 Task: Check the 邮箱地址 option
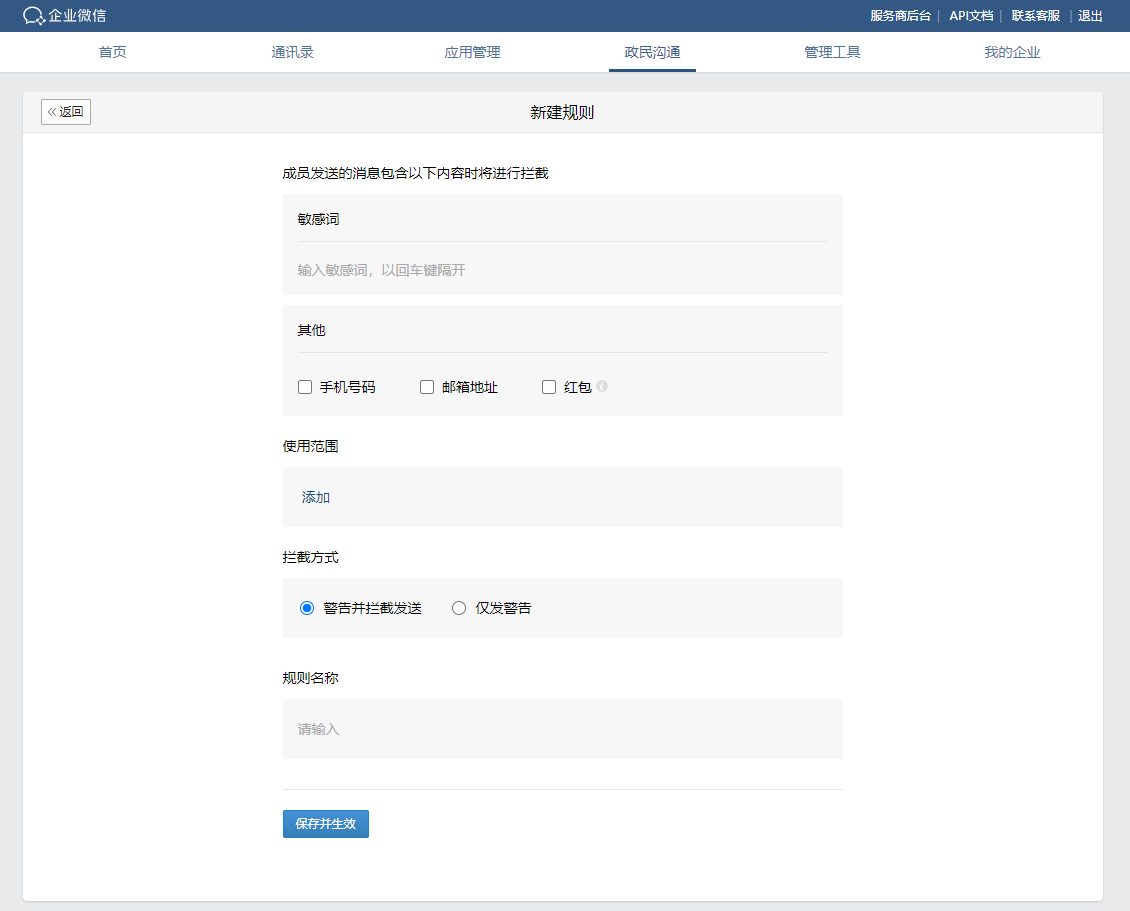(427, 387)
